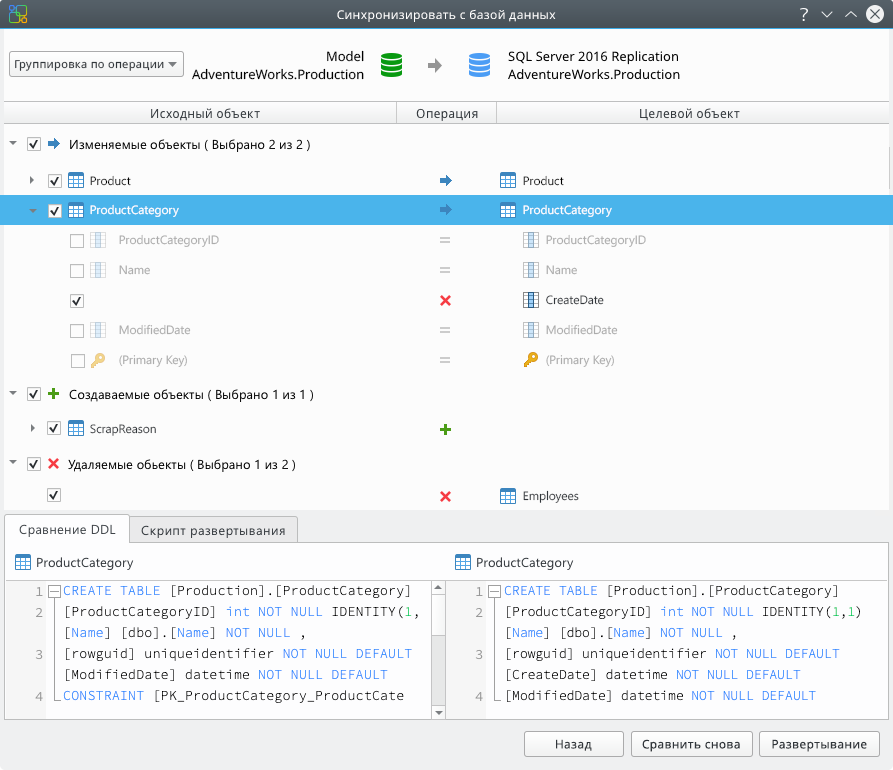Collapse the deleted objects group
Image resolution: width=893 pixels, height=770 pixels.
coord(13,462)
